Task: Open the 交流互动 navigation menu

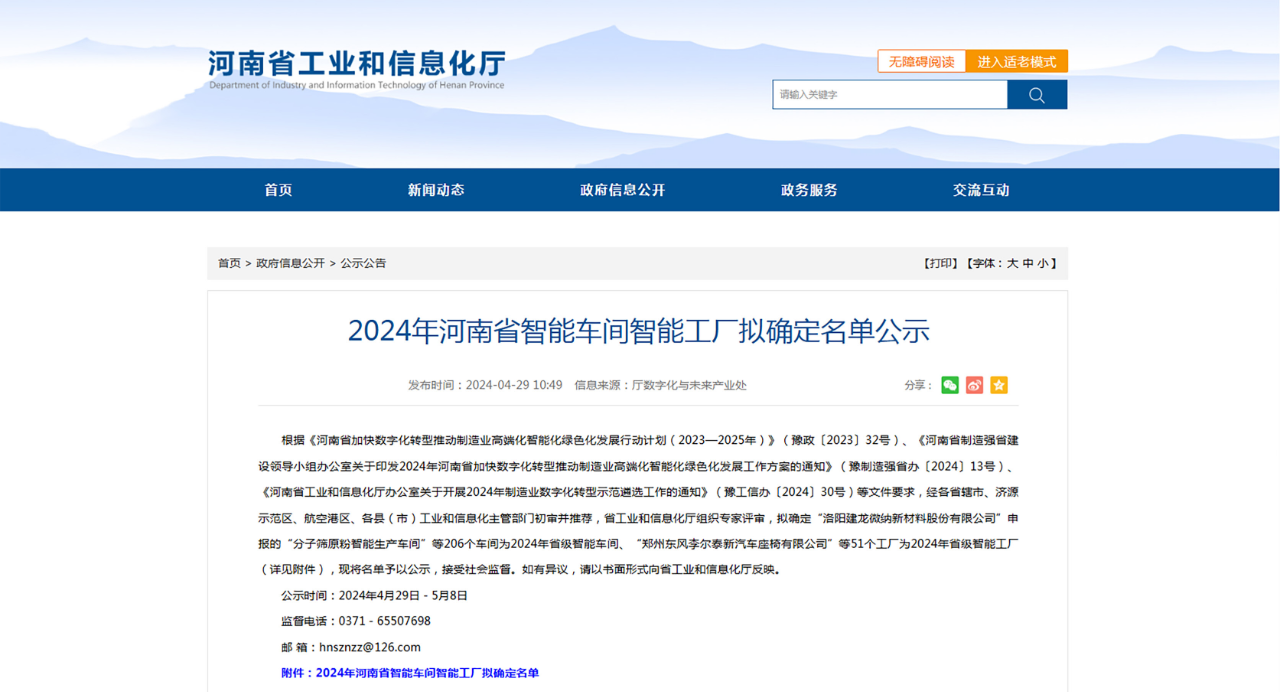Action: [981, 190]
